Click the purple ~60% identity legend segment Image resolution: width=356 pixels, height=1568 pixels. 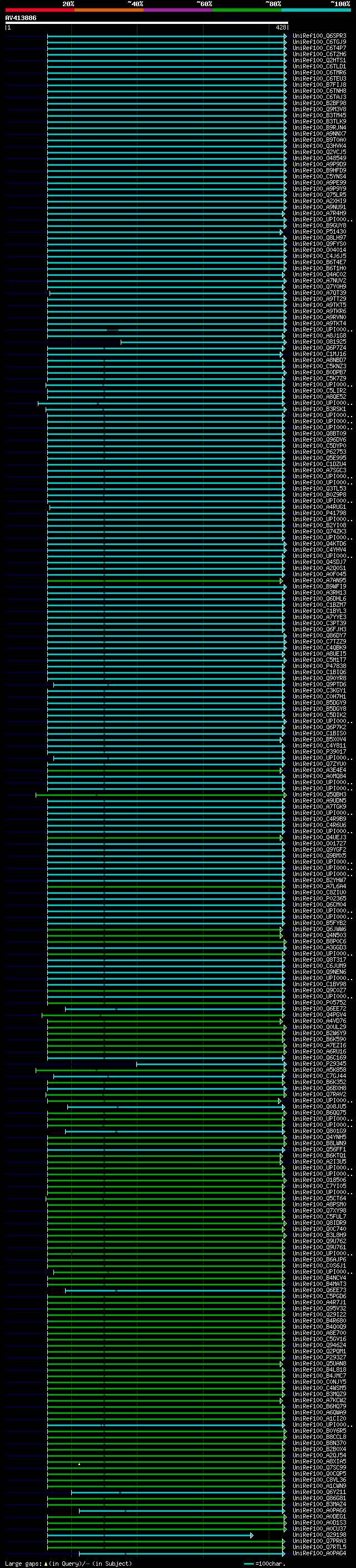[x=177, y=10]
